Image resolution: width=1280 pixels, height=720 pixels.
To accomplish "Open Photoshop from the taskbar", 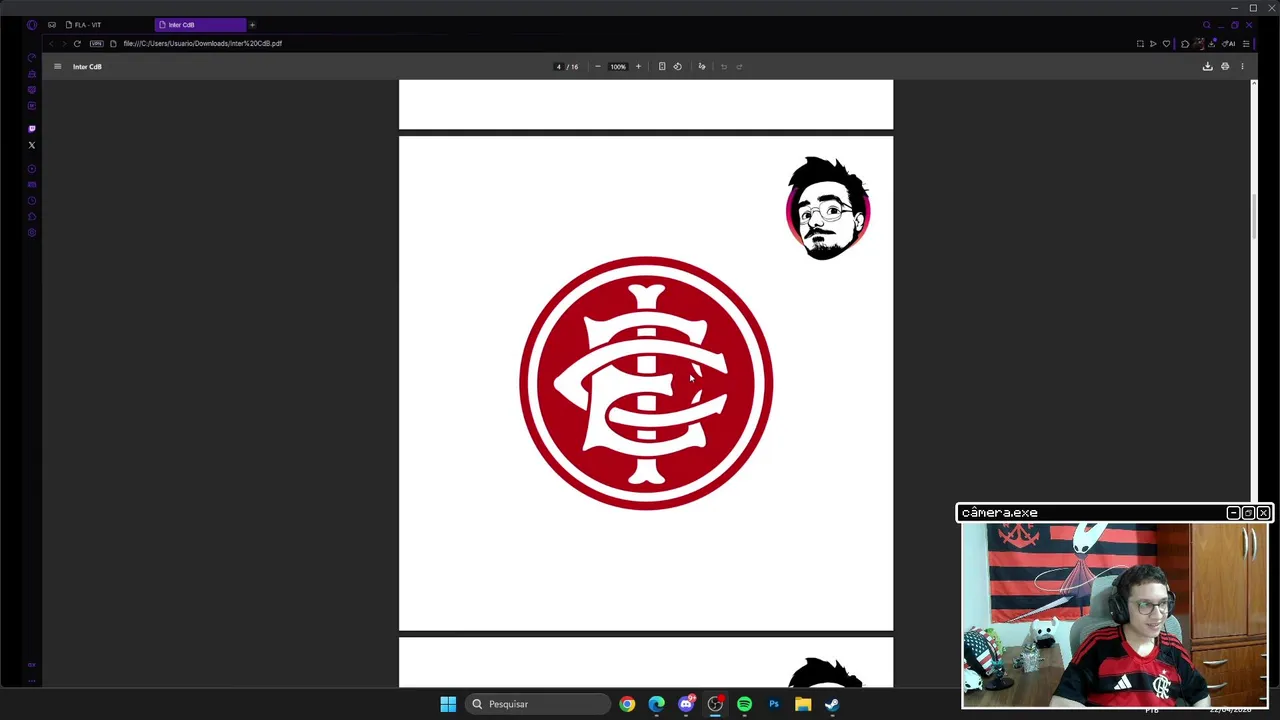I will [x=774, y=704].
